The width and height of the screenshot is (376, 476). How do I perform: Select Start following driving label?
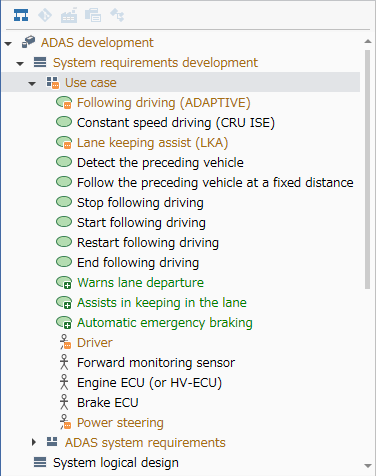pyautogui.click(x=141, y=223)
